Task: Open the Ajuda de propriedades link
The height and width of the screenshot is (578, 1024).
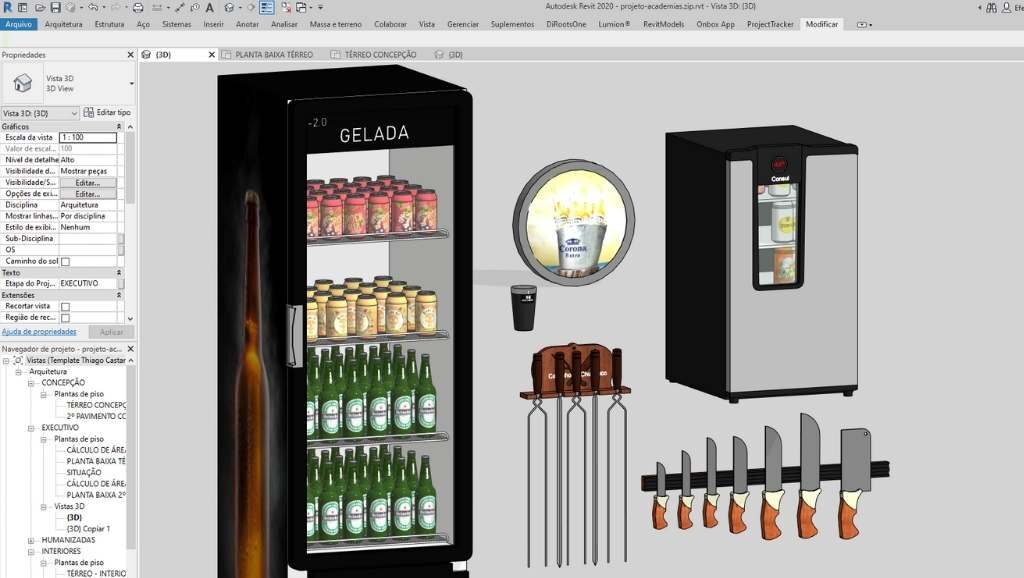Action: pos(39,331)
